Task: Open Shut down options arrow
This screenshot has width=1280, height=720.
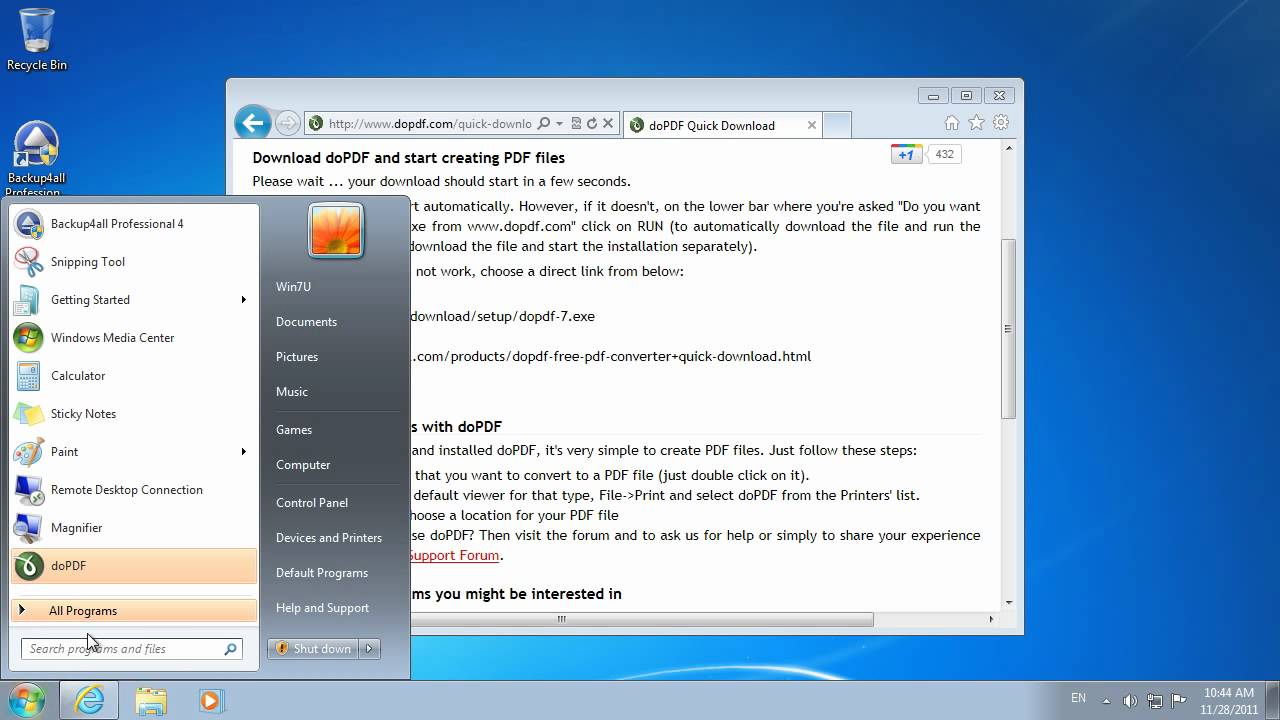Action: pos(369,649)
